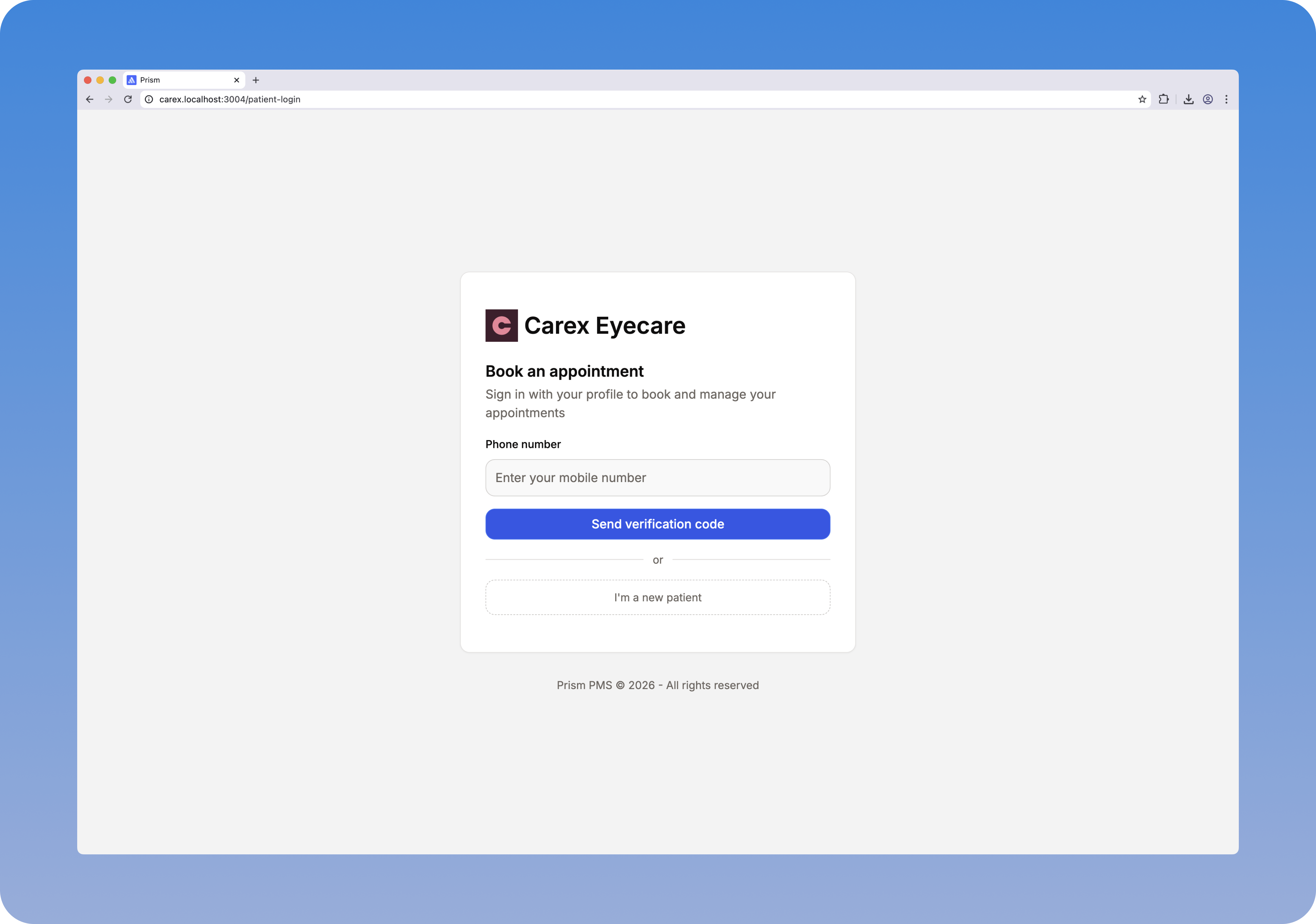This screenshot has height=924, width=1316.
Task: Open the browser profile menu
Action: click(x=1208, y=99)
